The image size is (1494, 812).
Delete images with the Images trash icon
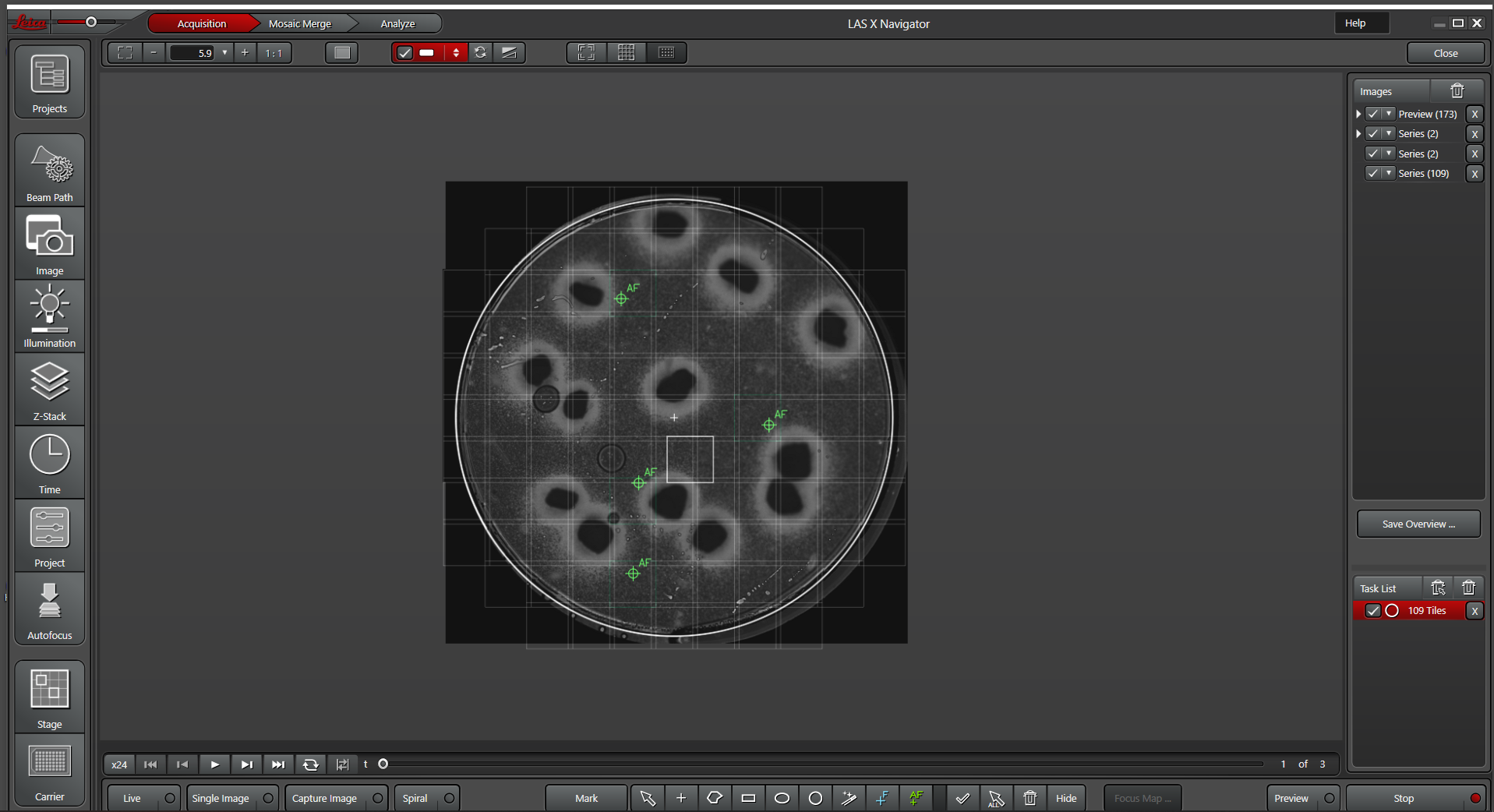(x=1457, y=91)
